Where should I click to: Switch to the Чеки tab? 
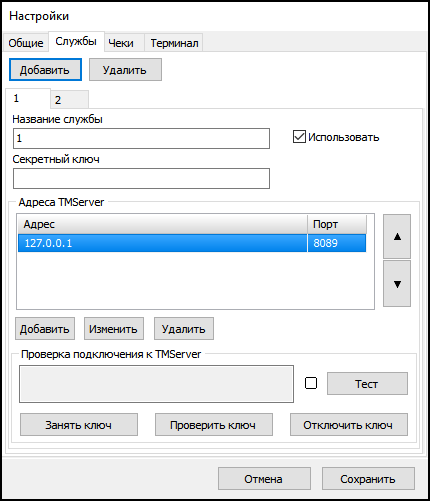[124, 43]
